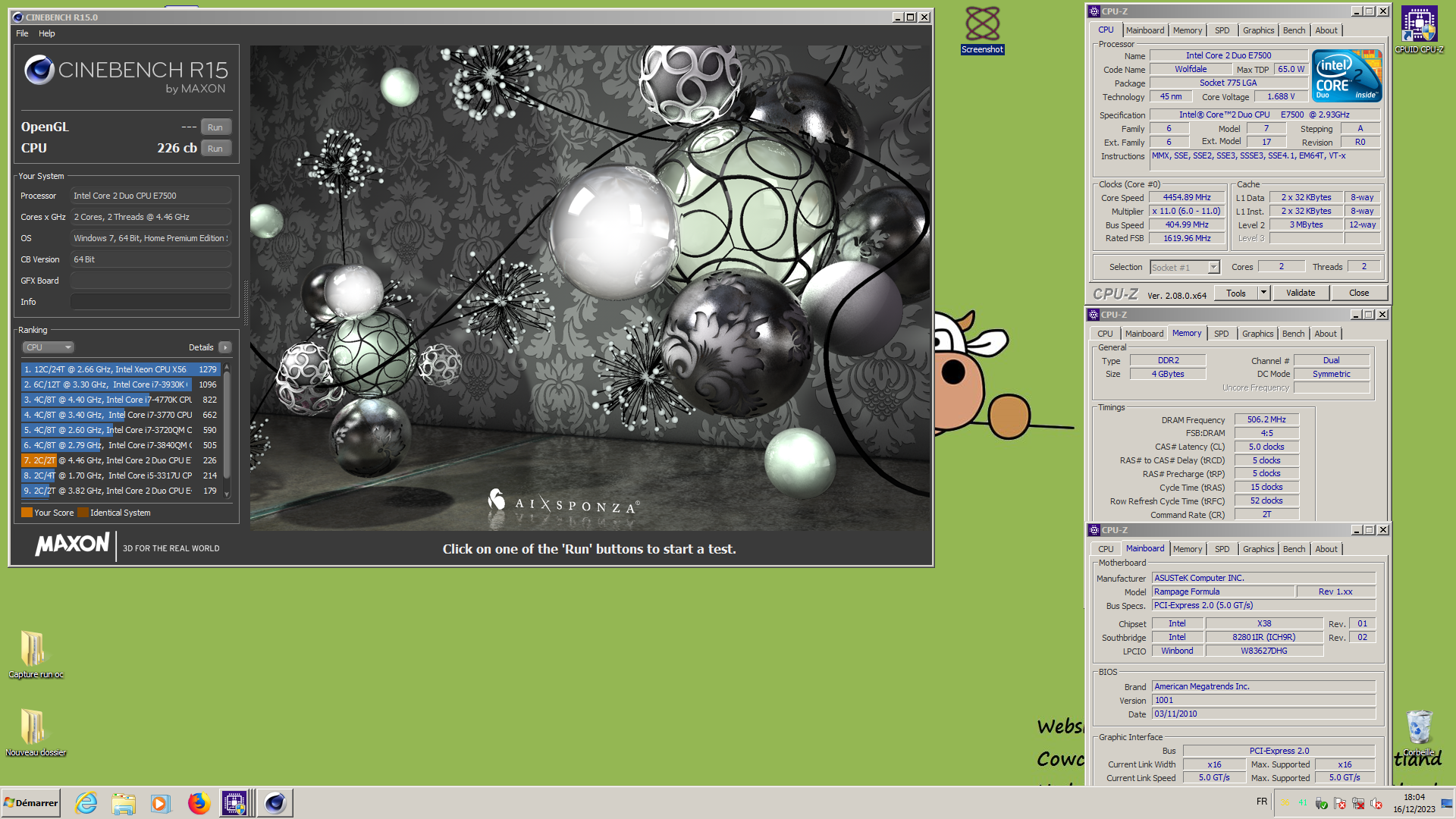Open the CPUID CPU-Z desktop shortcut
The image size is (1456, 819).
coord(1419,30)
